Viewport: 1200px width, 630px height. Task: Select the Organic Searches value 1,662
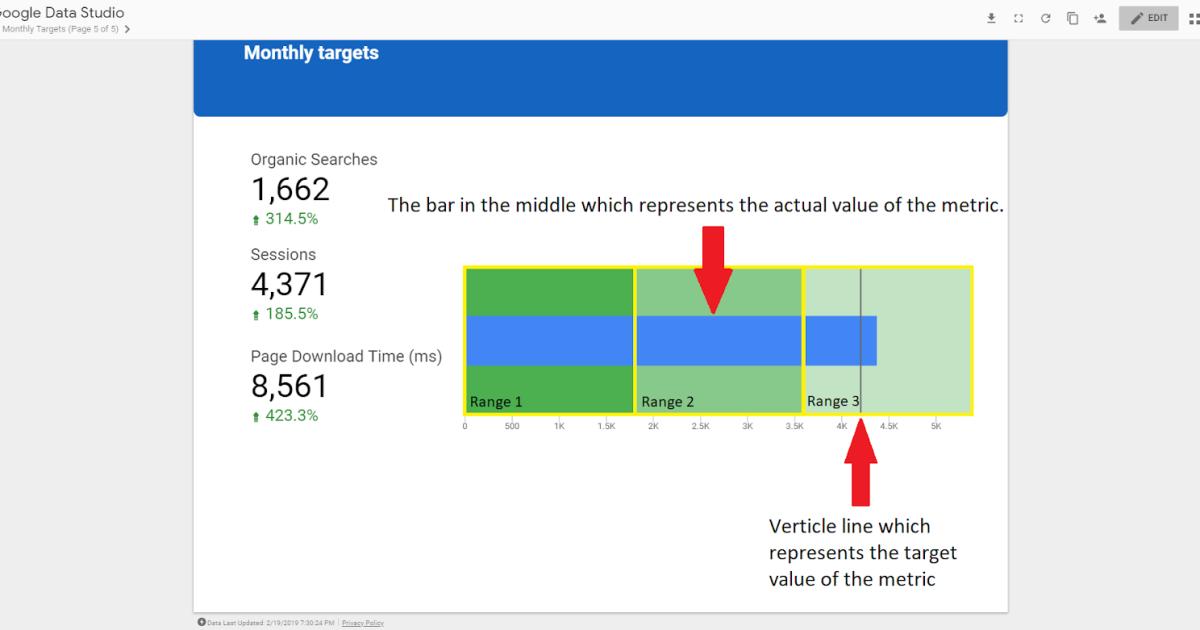(289, 189)
